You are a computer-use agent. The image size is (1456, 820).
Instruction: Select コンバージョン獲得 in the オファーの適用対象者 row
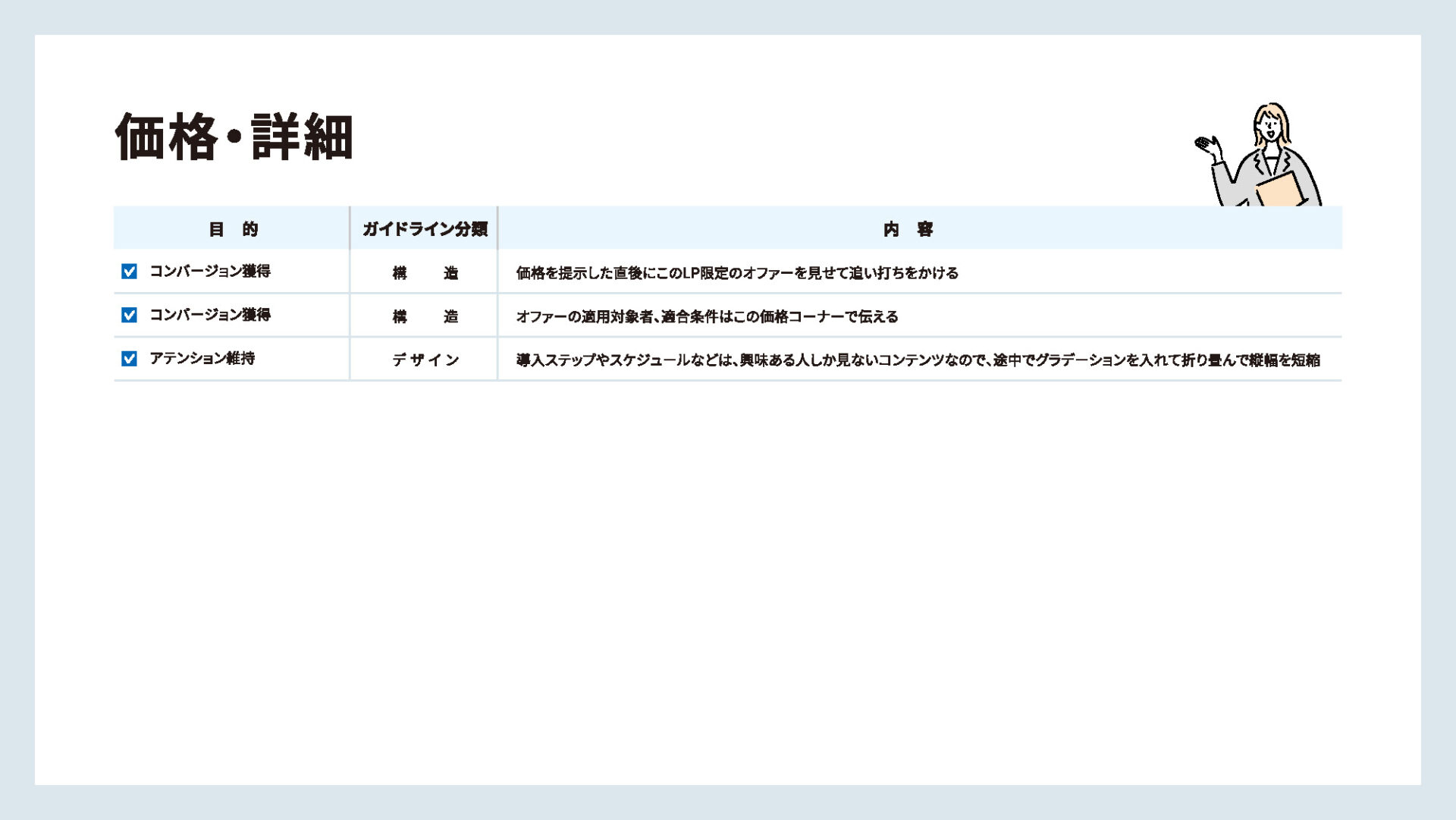(210, 315)
